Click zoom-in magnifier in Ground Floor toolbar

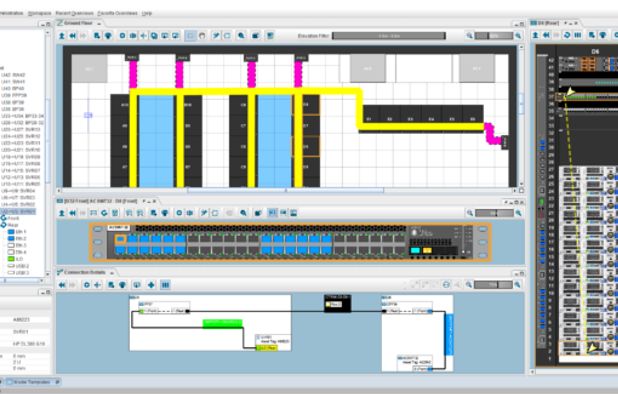point(518,36)
